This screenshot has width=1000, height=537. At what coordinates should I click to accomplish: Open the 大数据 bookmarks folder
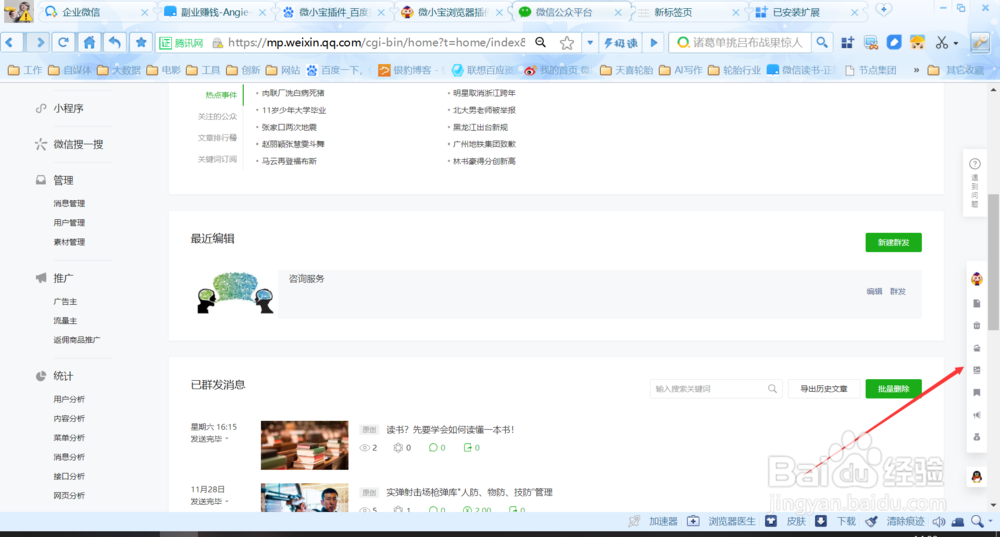pyautogui.click(x=119, y=70)
